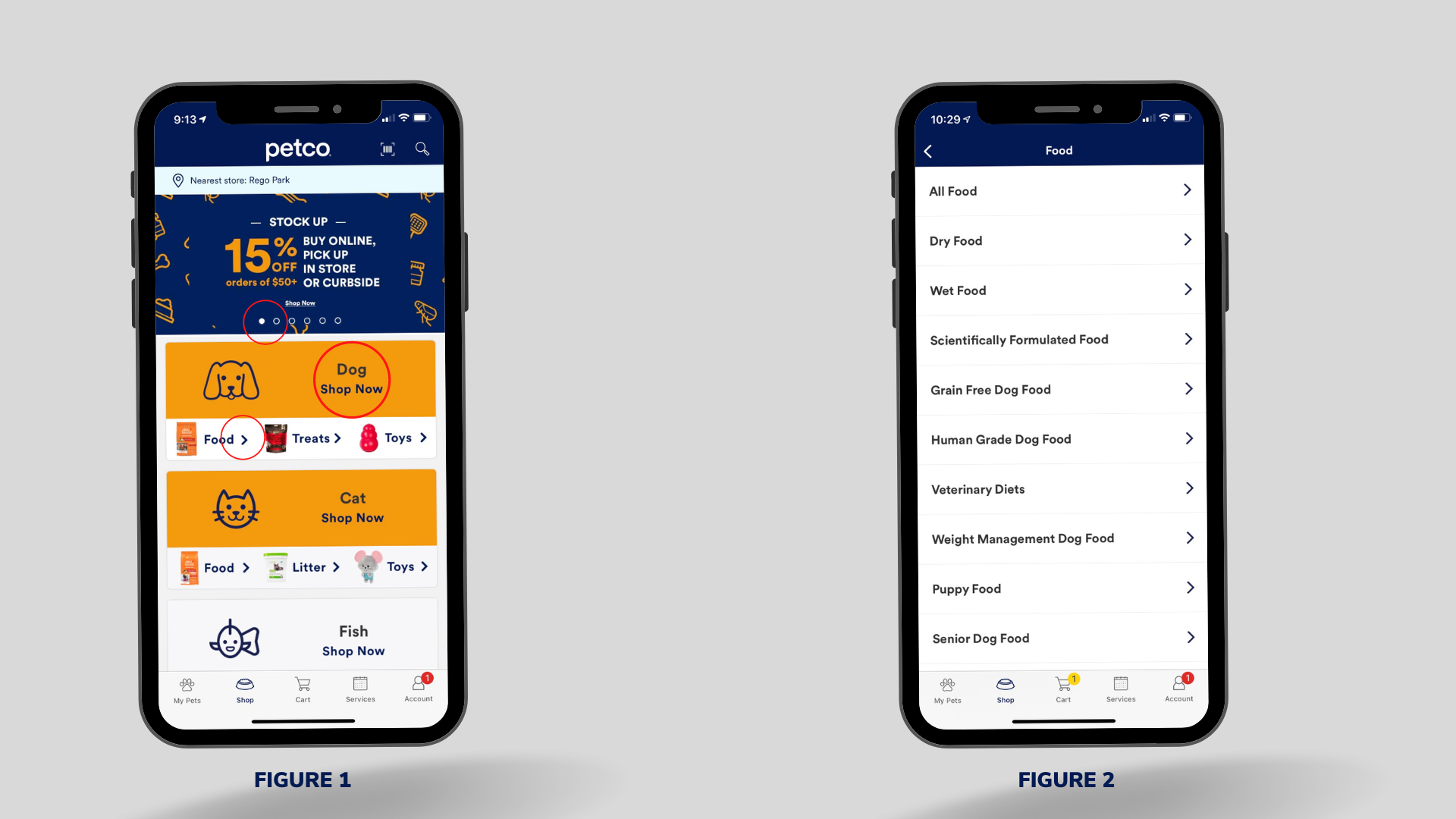Image resolution: width=1456 pixels, height=819 pixels.
Task: Tap the search magnifier icon
Action: tap(422, 149)
